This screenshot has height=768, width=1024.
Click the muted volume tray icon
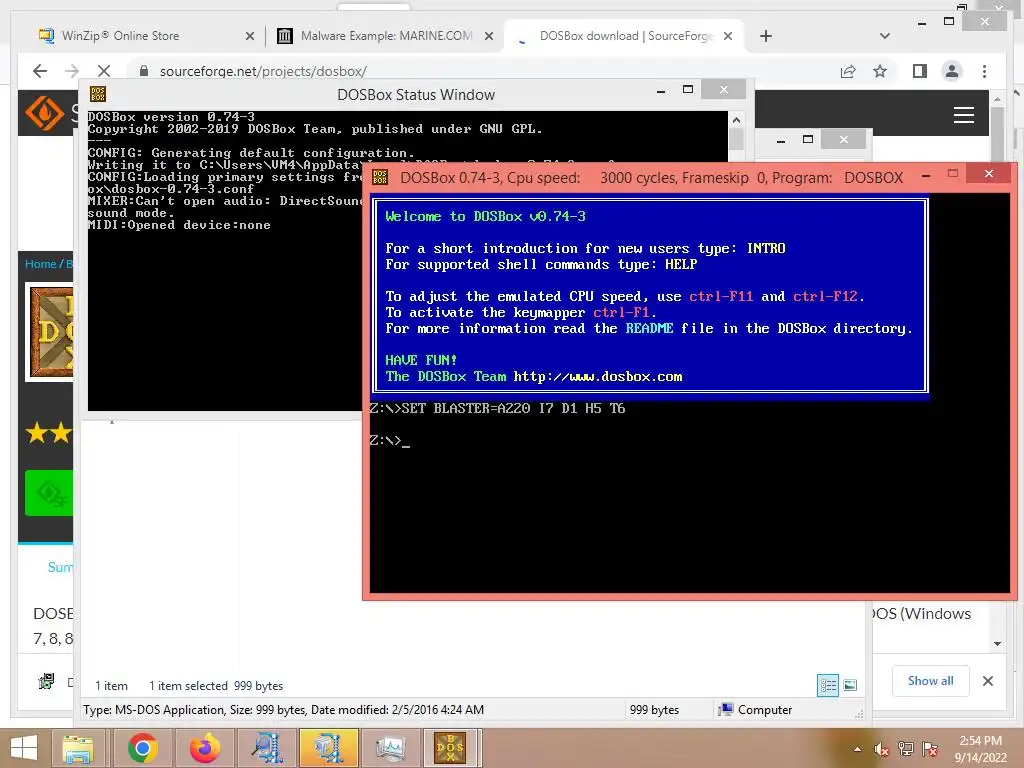[882, 749]
